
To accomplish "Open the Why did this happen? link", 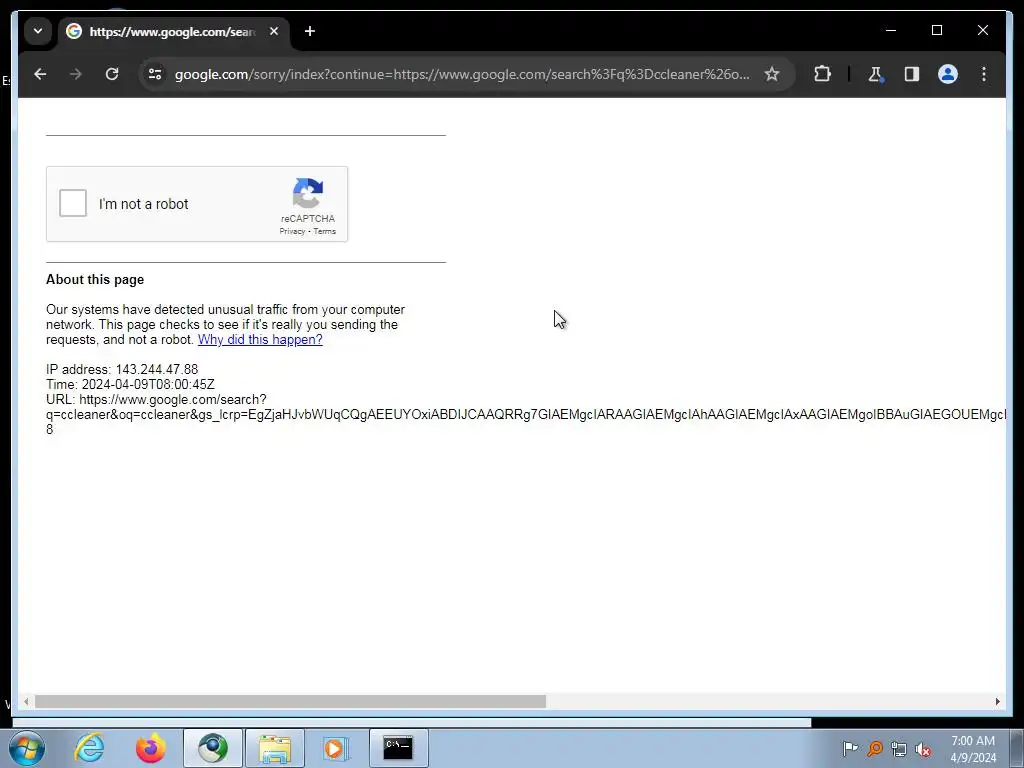I will [260, 340].
